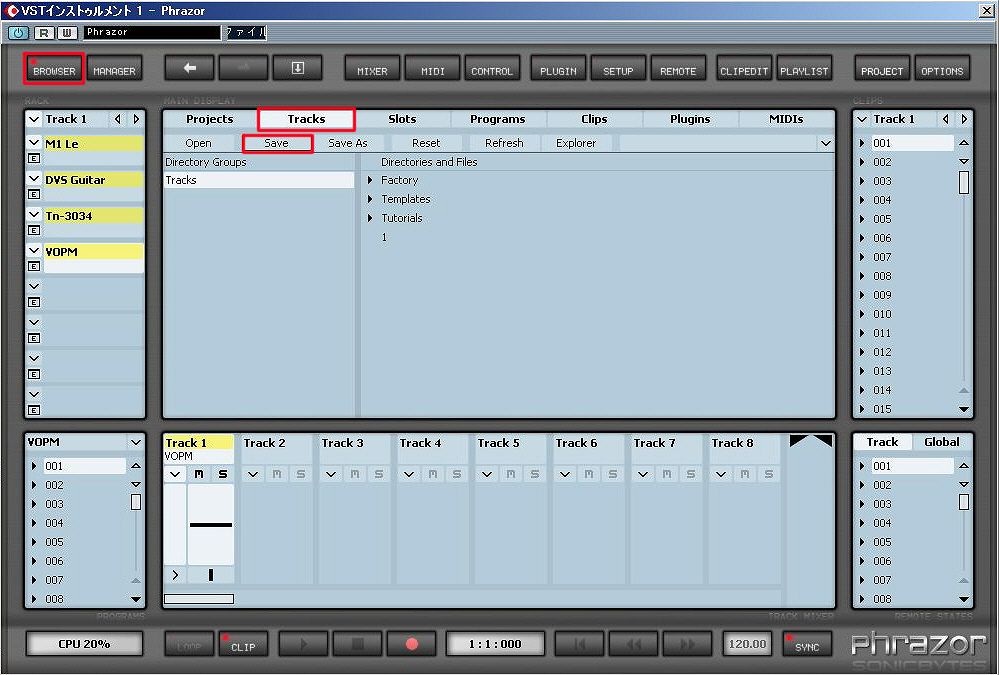Switch to the MIDIs tab

[786, 119]
